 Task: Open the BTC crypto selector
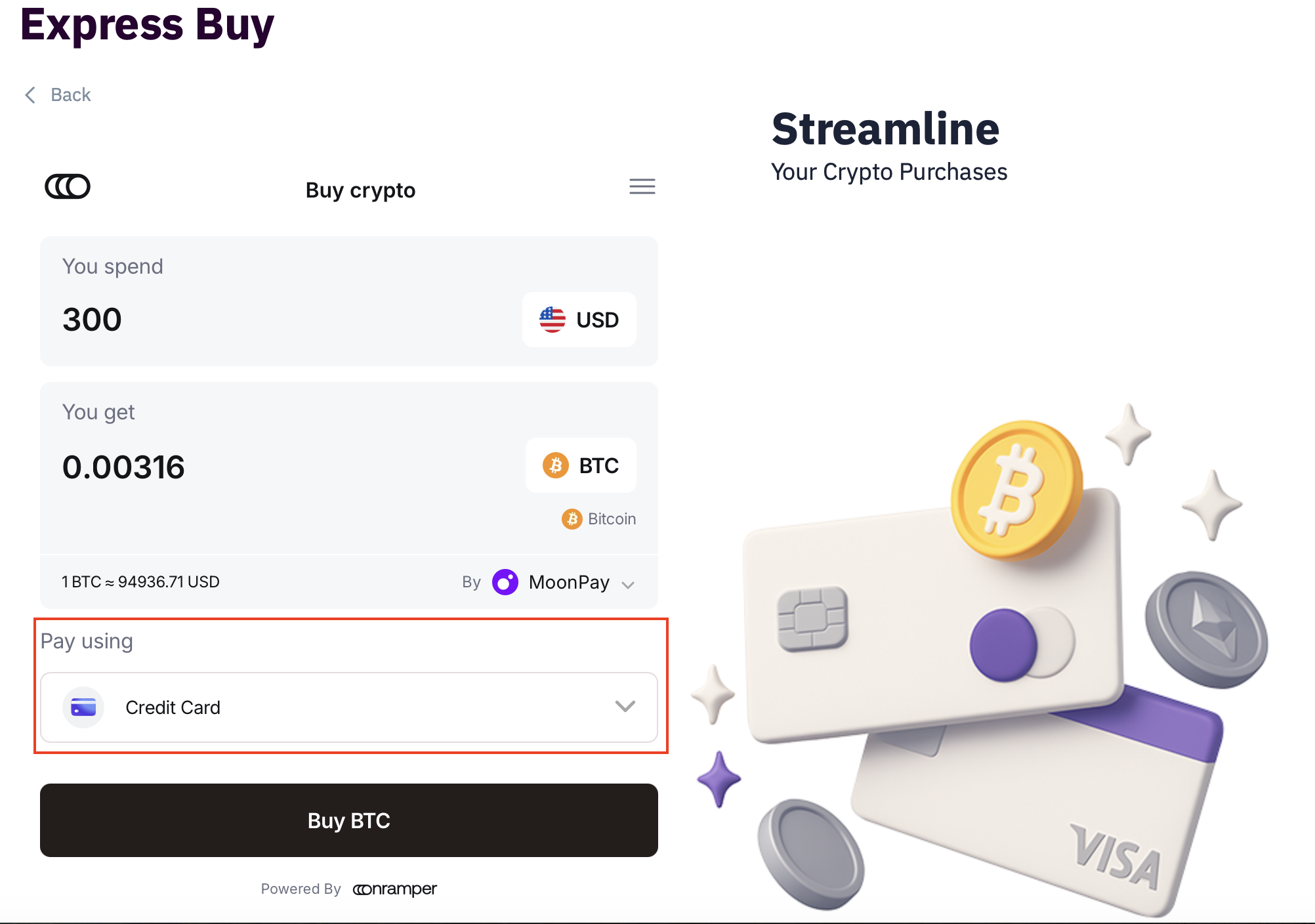581,465
